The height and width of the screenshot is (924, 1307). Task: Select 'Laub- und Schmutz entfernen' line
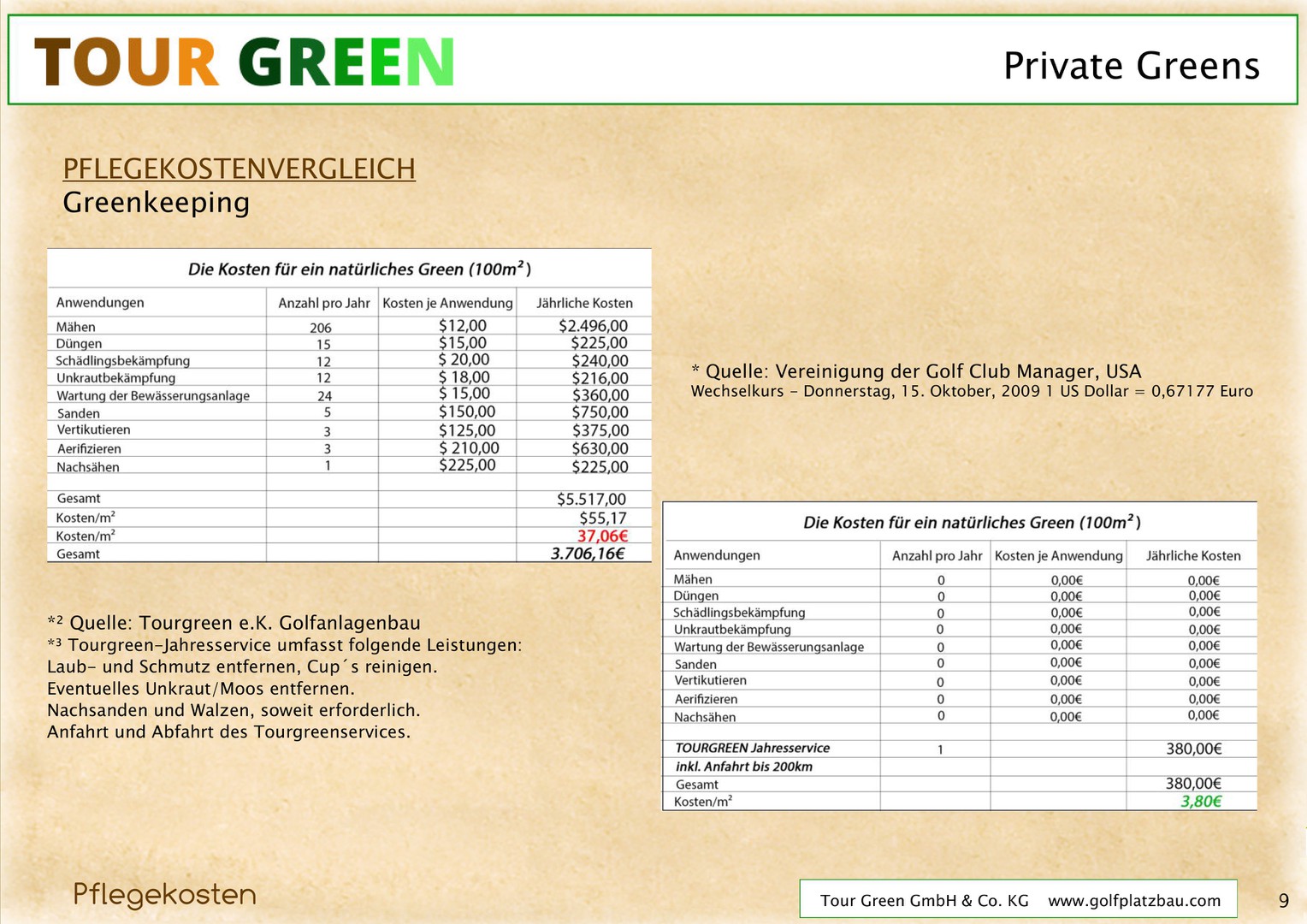242,666
